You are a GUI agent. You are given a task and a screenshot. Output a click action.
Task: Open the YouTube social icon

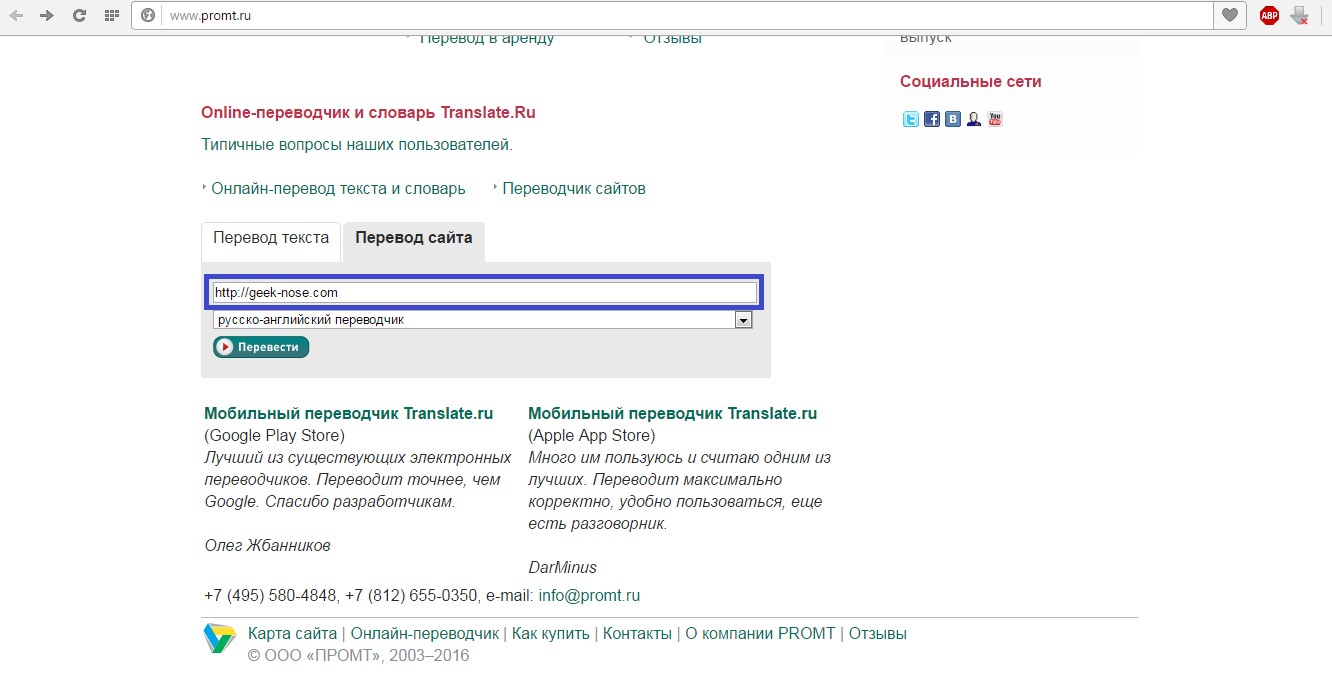[x=995, y=119]
